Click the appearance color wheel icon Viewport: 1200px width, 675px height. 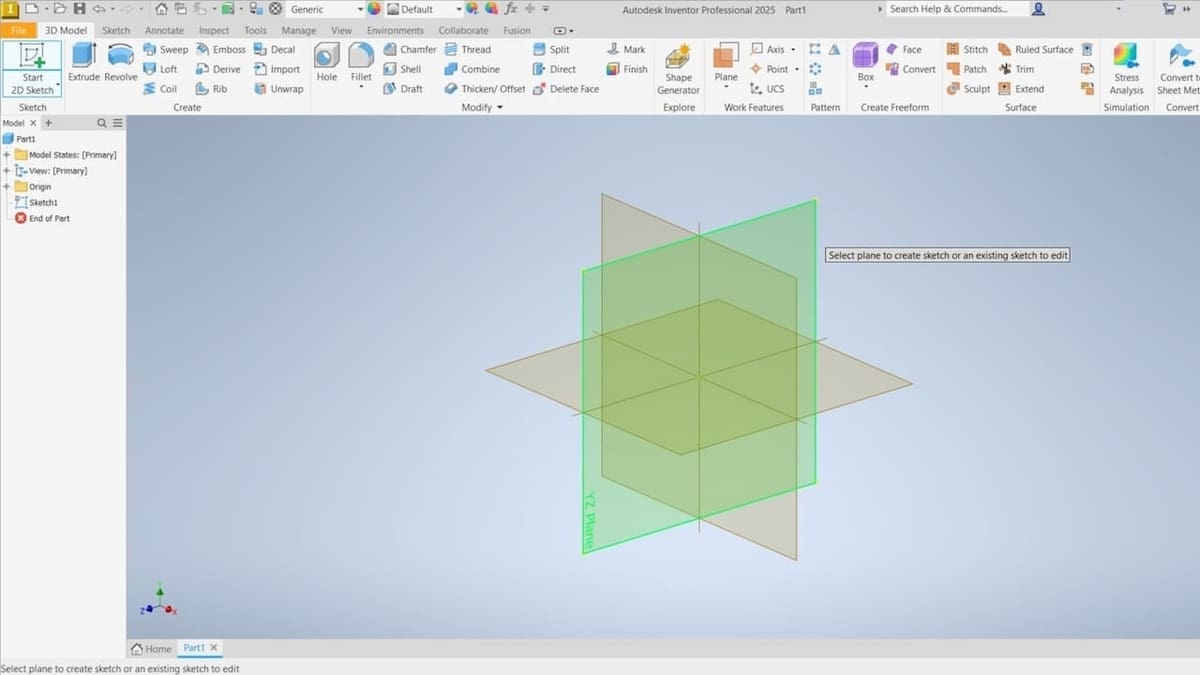pyautogui.click(x=374, y=9)
